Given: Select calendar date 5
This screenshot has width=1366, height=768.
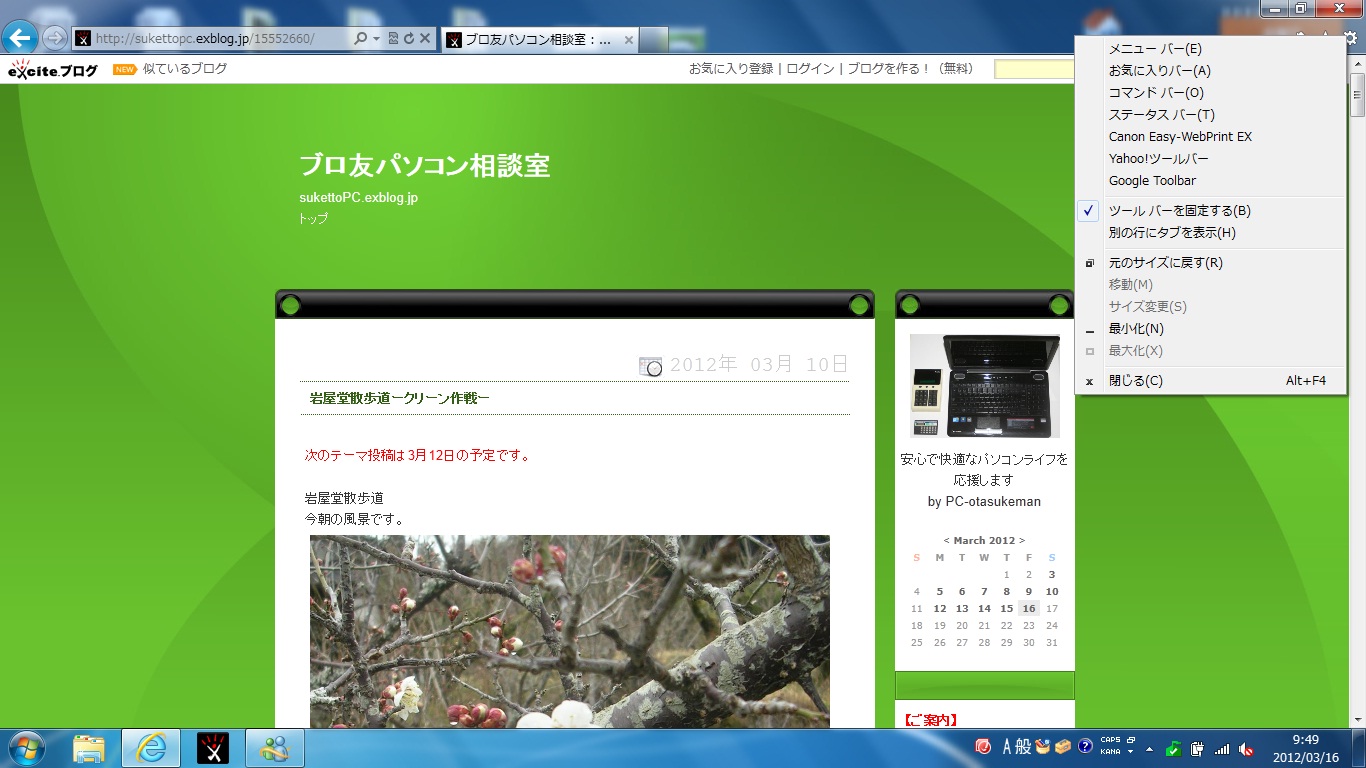Looking at the screenshot, I should 940,591.
